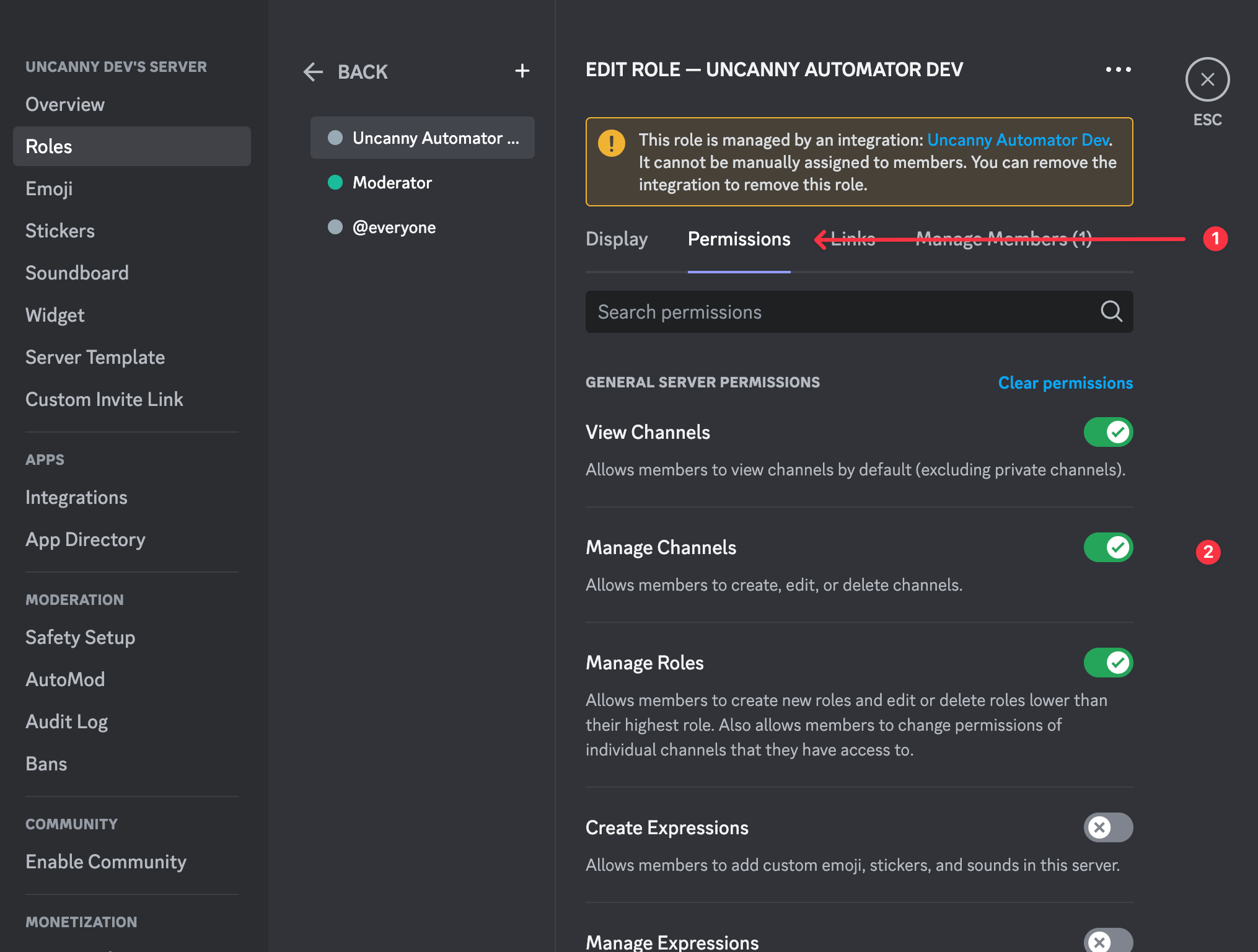This screenshot has width=1258, height=952.
Task: Switch to the Display tab
Action: (x=617, y=239)
